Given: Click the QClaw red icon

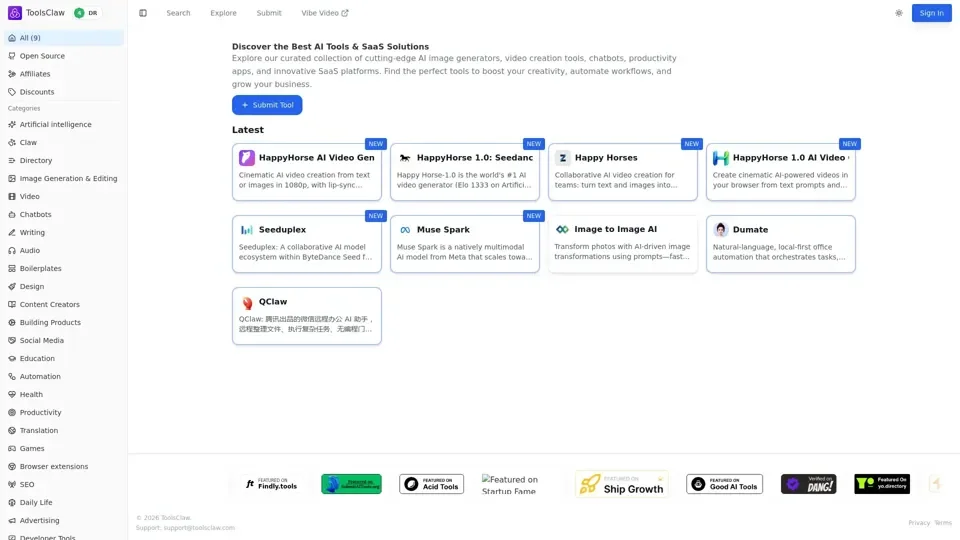Looking at the screenshot, I should 247,302.
